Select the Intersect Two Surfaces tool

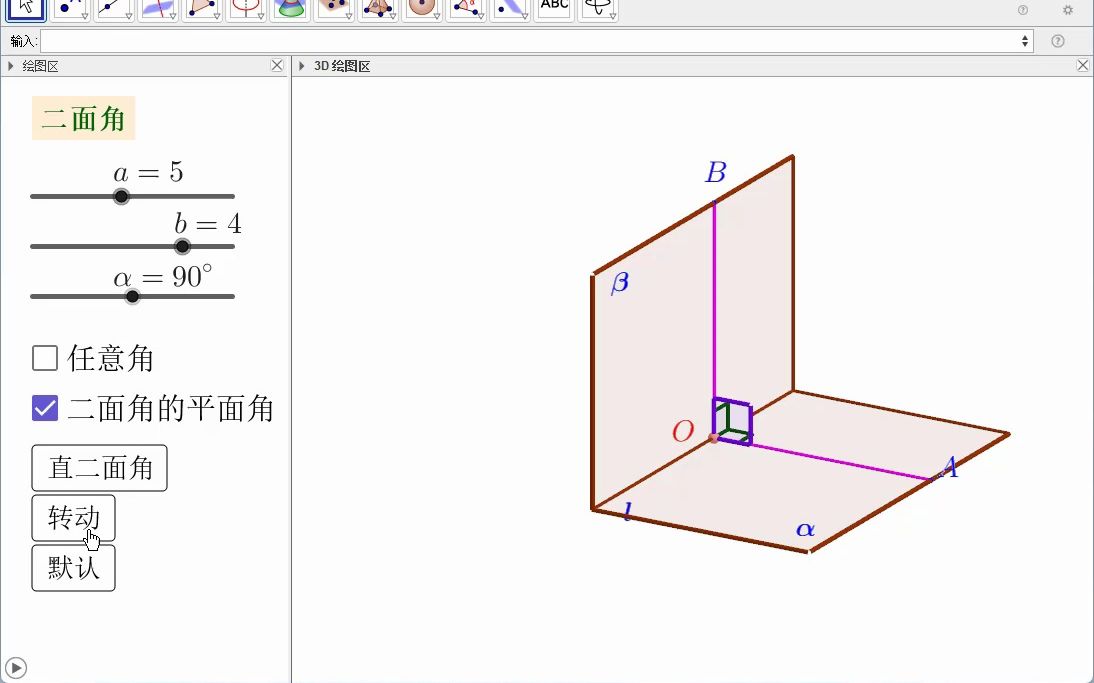pyautogui.click(x=290, y=8)
